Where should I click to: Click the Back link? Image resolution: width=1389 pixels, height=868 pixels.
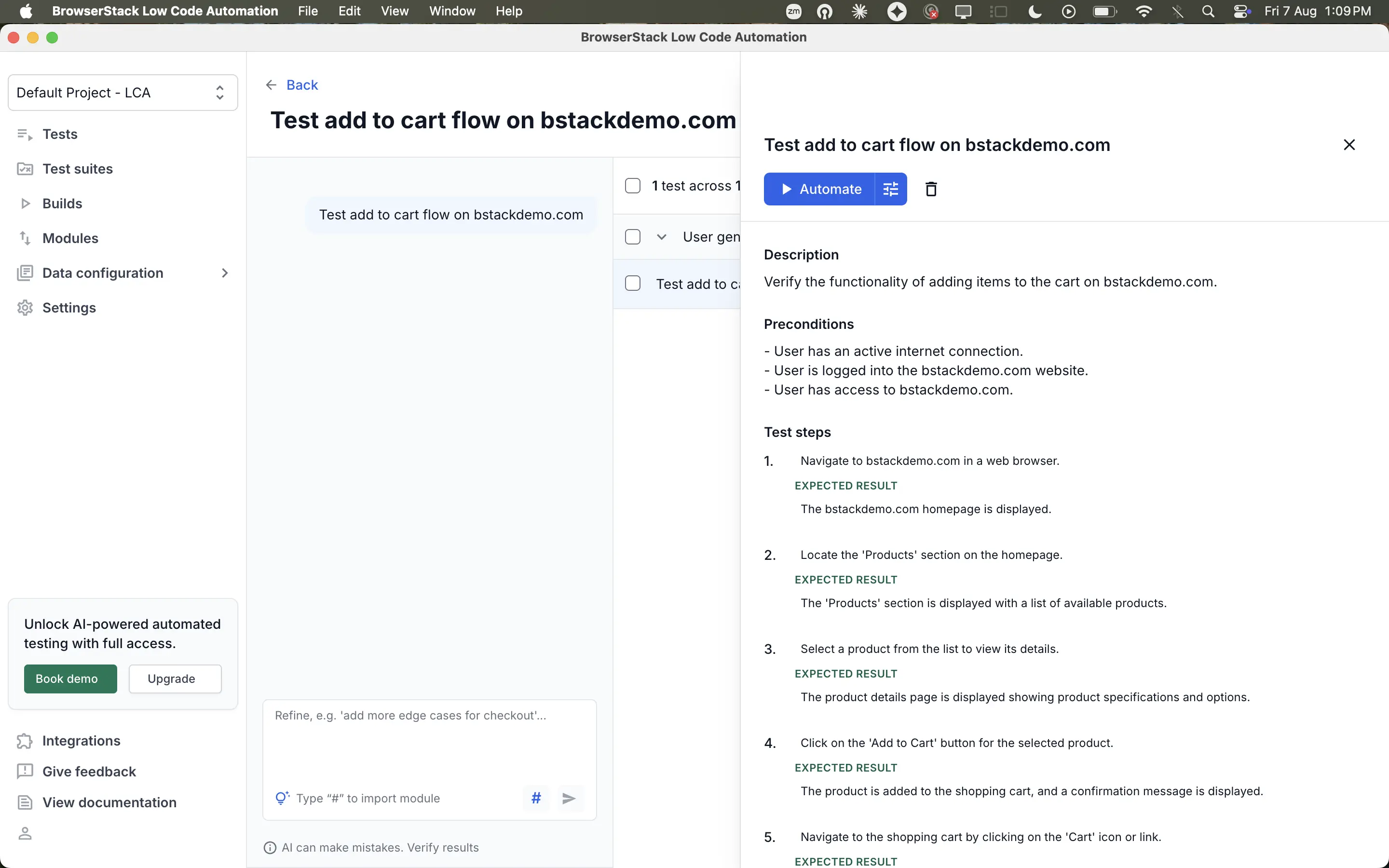coord(302,85)
